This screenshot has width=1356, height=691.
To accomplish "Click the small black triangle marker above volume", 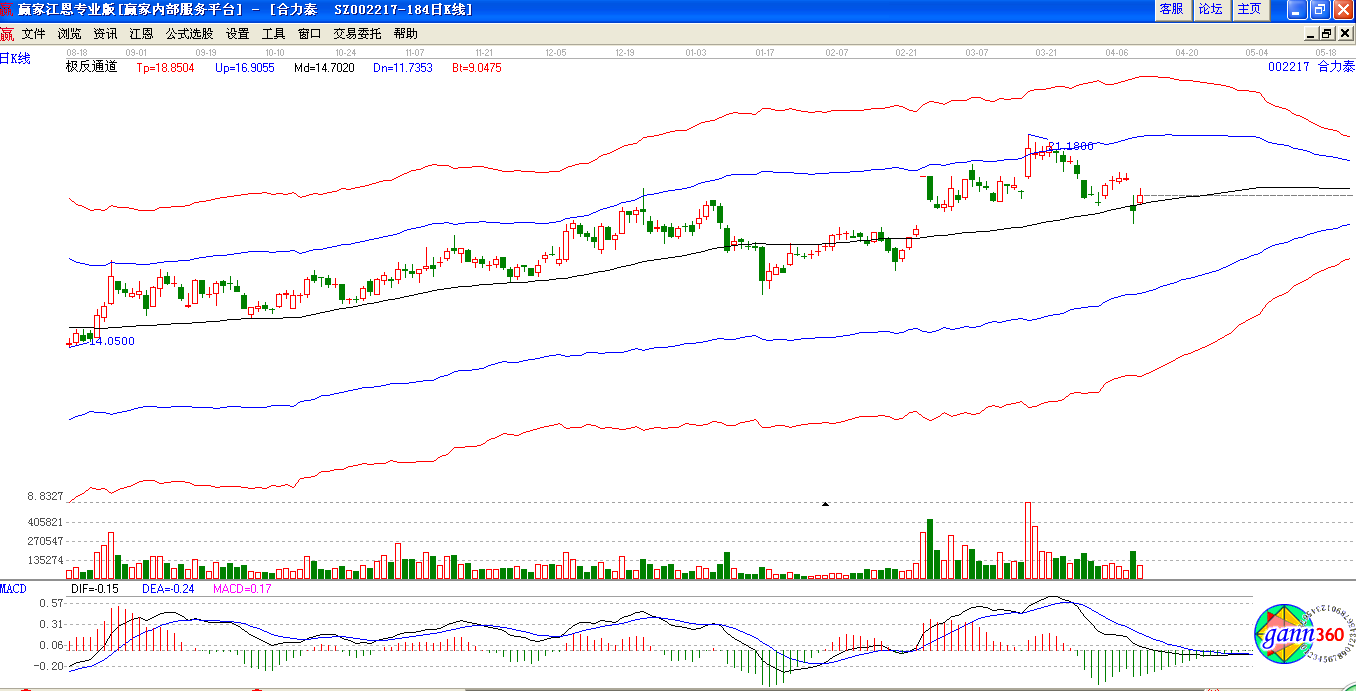I will pos(826,505).
